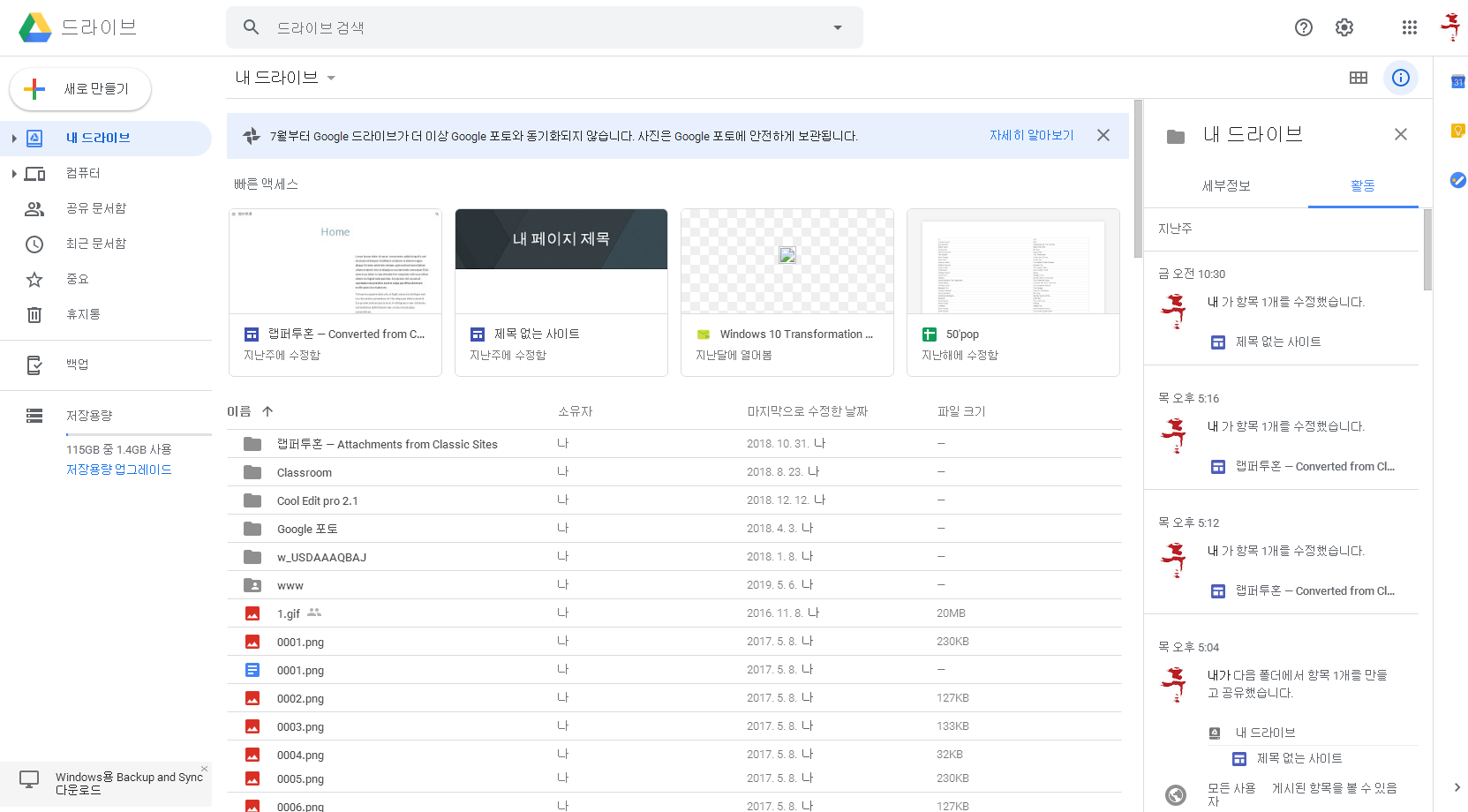This screenshot has height=812, width=1468.
Task: Open search options dropdown arrow
Action: tap(838, 27)
